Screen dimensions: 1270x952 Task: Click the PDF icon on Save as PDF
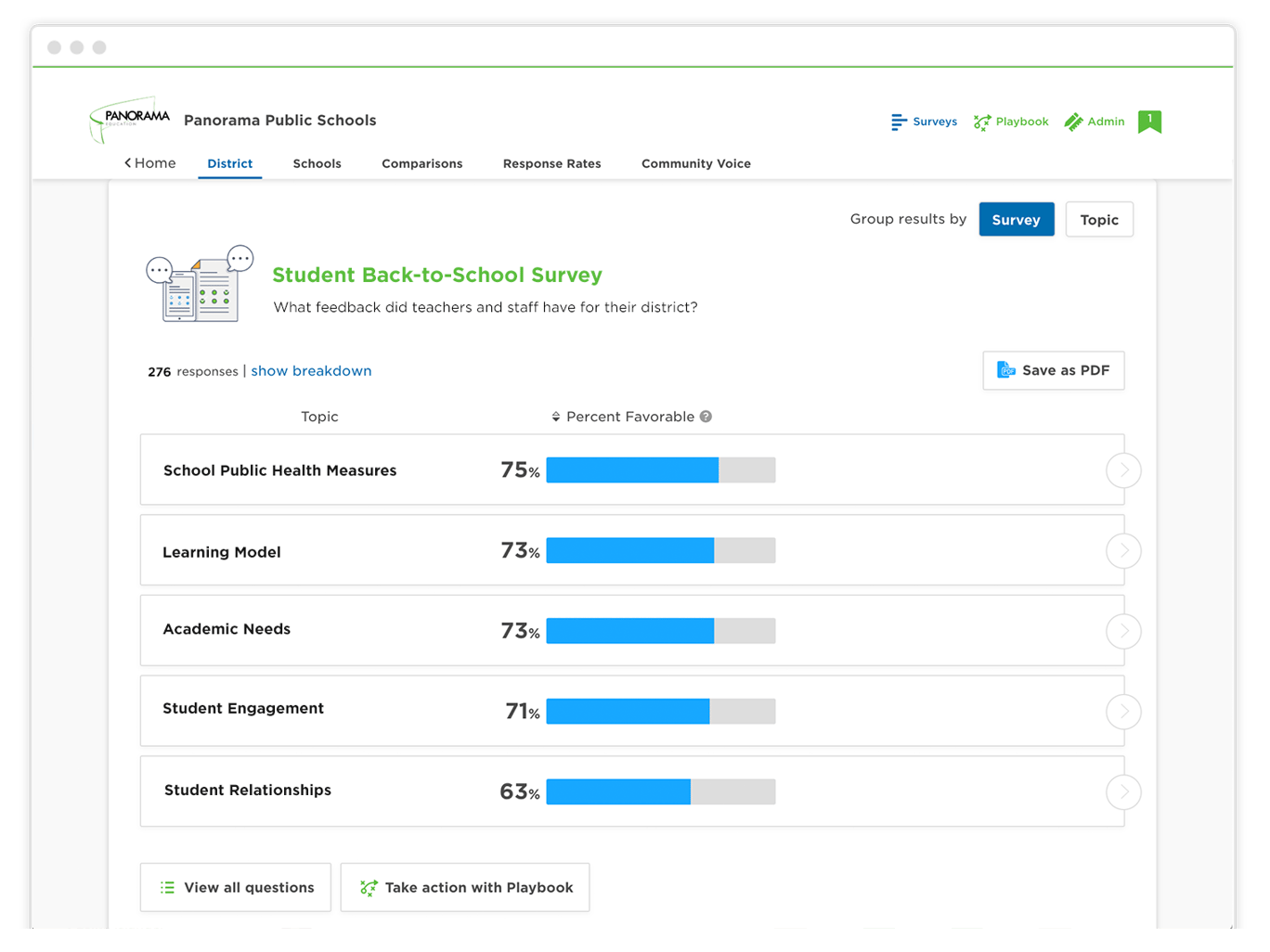click(1007, 369)
